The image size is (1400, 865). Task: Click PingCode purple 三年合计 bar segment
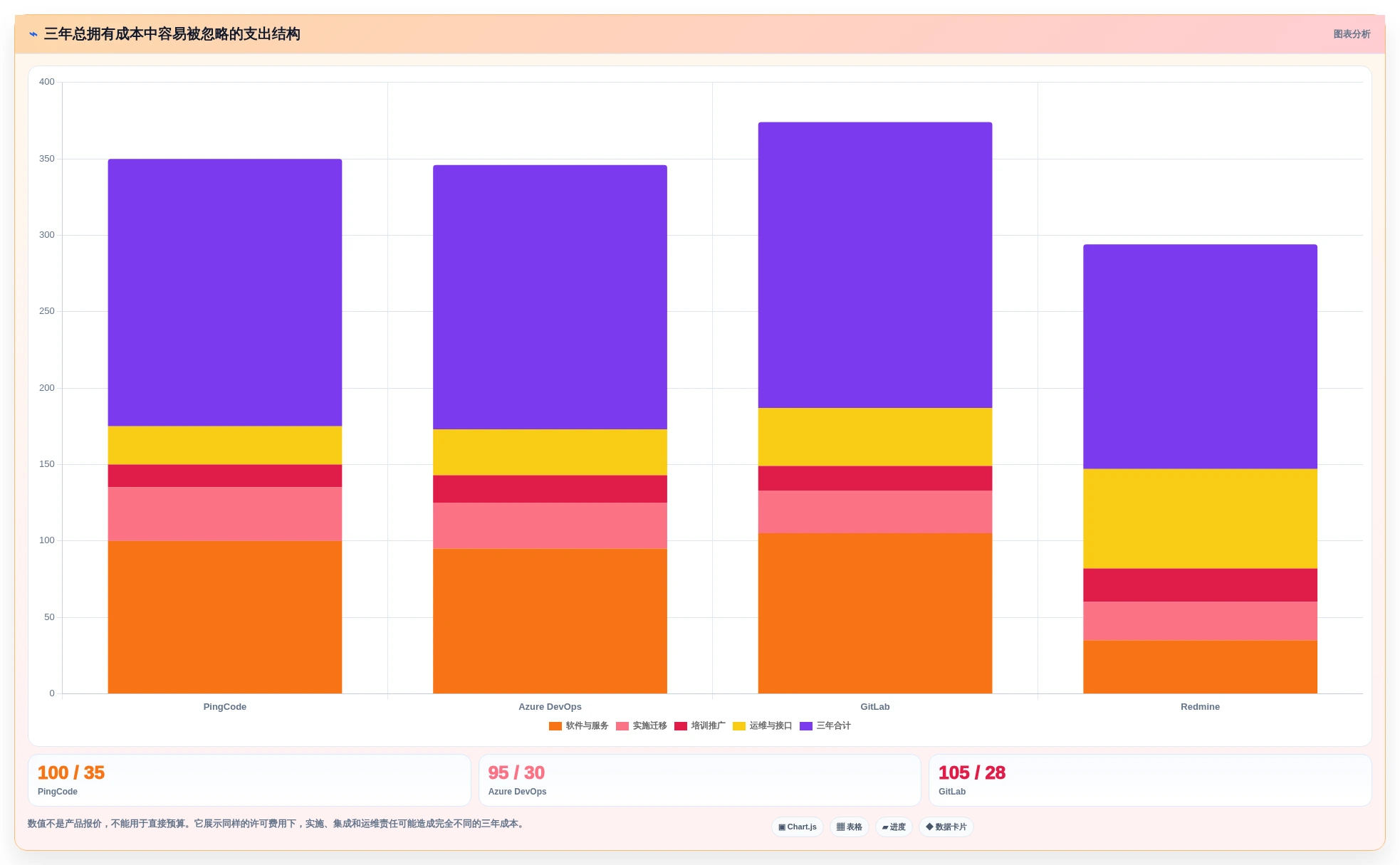[225, 293]
